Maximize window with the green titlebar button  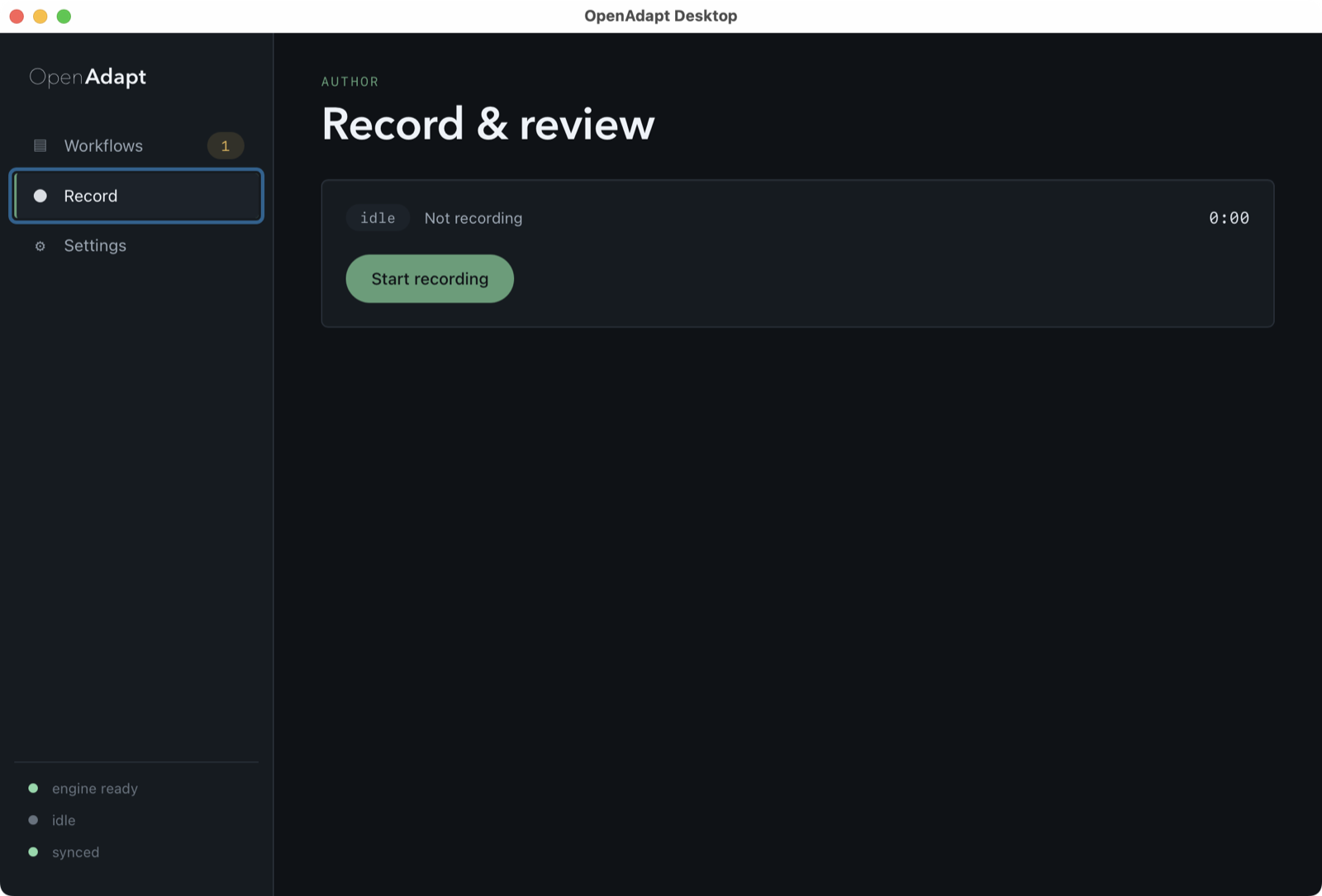[64, 16]
